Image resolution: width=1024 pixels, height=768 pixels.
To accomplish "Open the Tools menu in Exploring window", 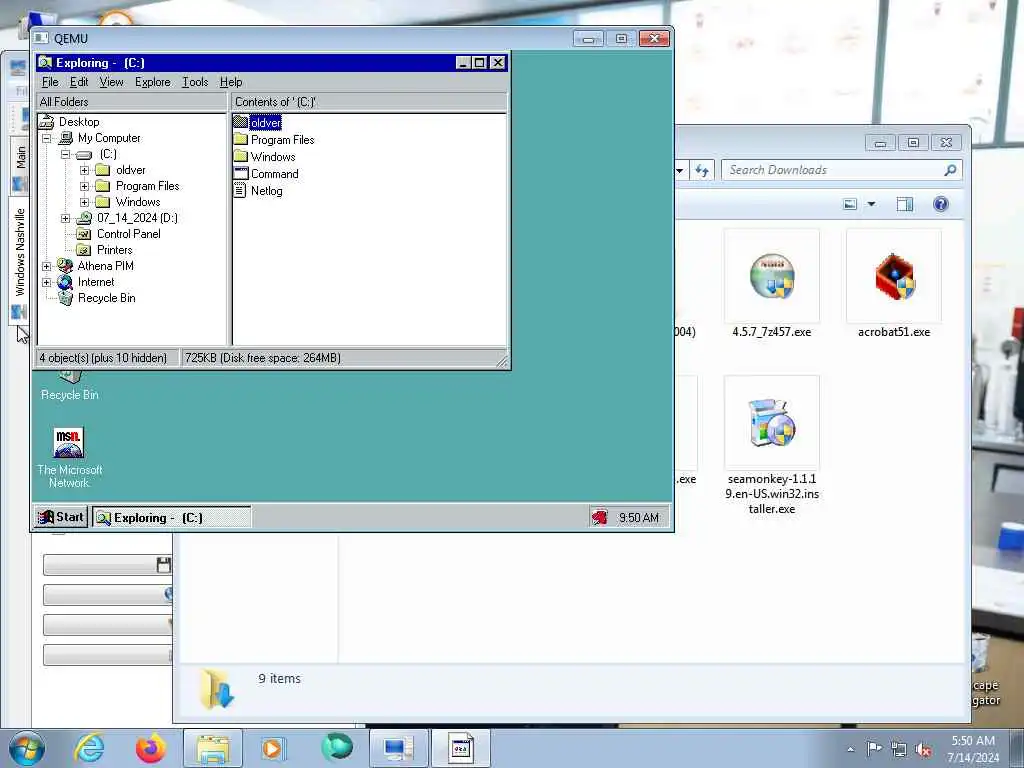I will (x=195, y=82).
